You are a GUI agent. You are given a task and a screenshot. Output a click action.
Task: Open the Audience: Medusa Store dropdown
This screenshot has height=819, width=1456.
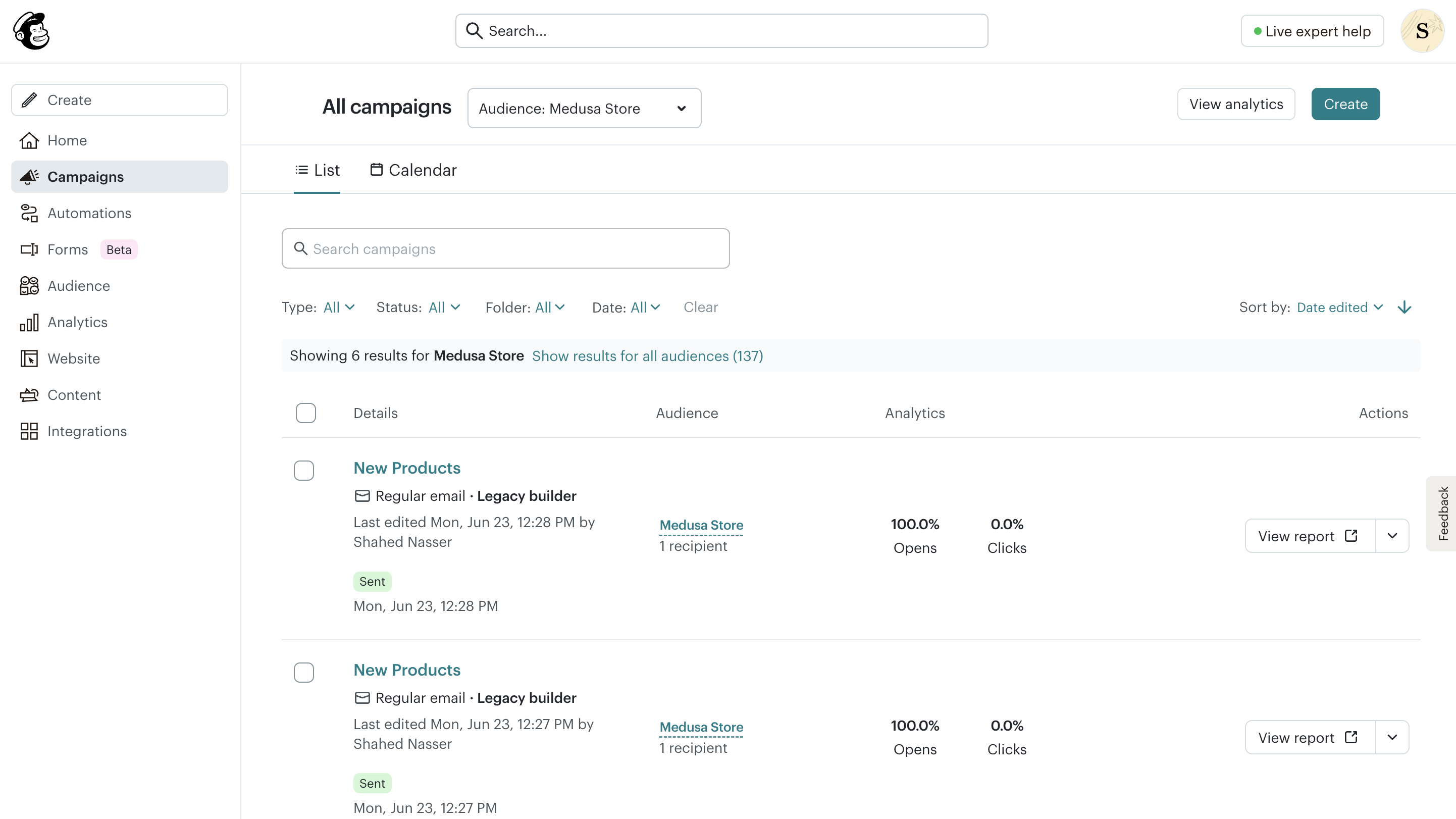585,108
